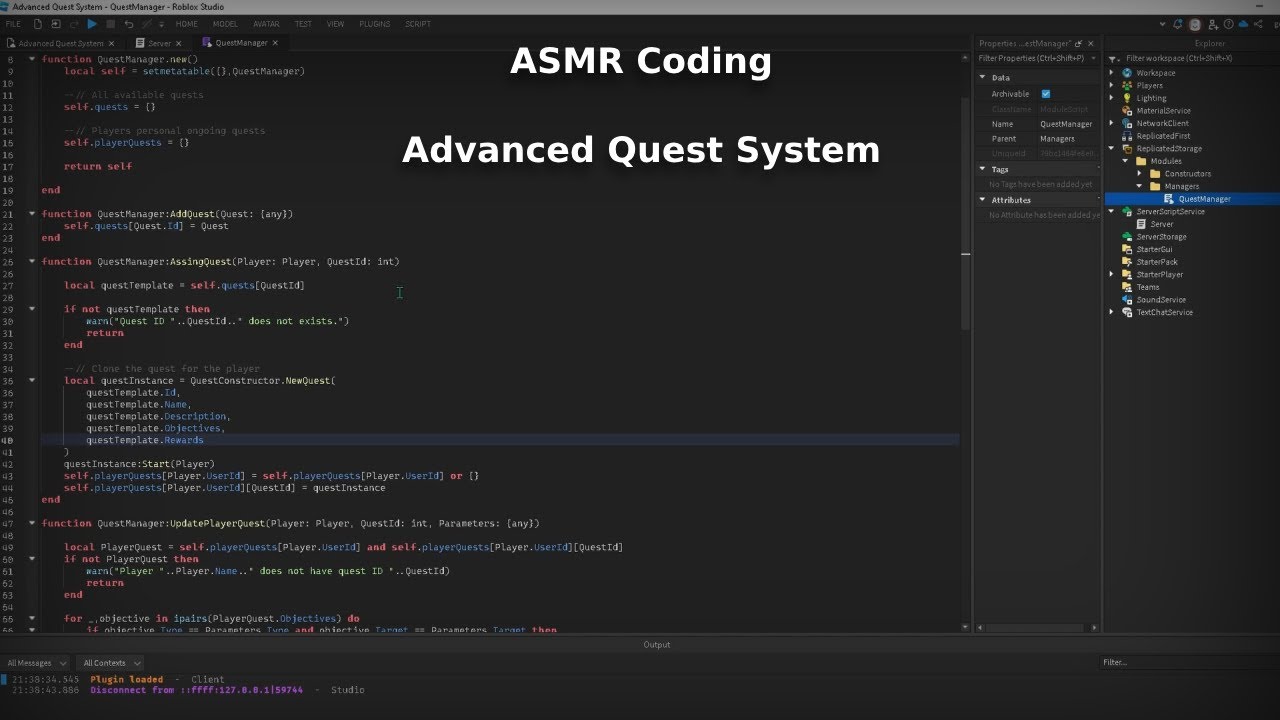Switch to the VIEW ribbon tab
This screenshot has height=720, width=1280.
pos(335,24)
